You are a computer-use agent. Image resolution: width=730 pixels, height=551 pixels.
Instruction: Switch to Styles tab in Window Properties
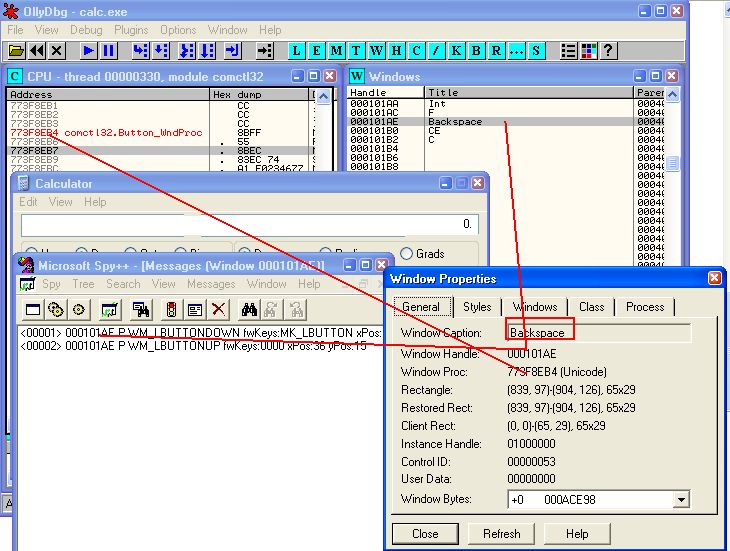477,307
